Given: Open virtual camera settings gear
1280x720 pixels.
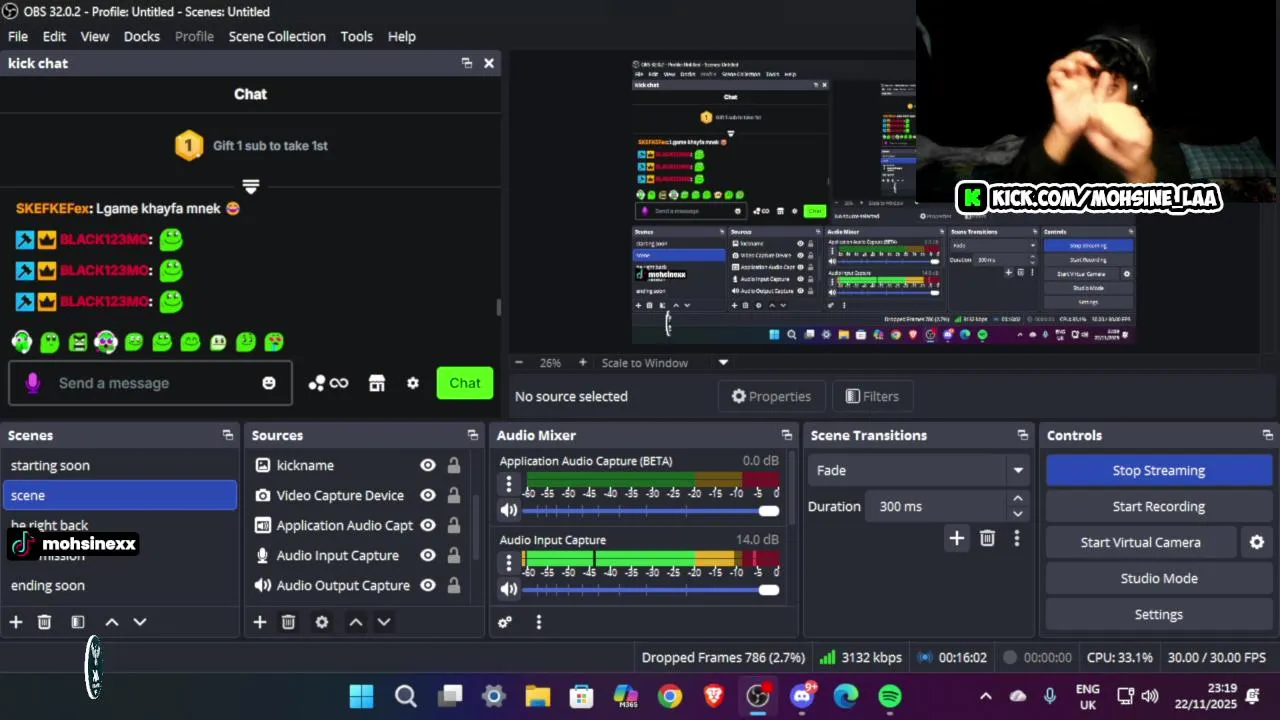Looking at the screenshot, I should click(x=1257, y=542).
